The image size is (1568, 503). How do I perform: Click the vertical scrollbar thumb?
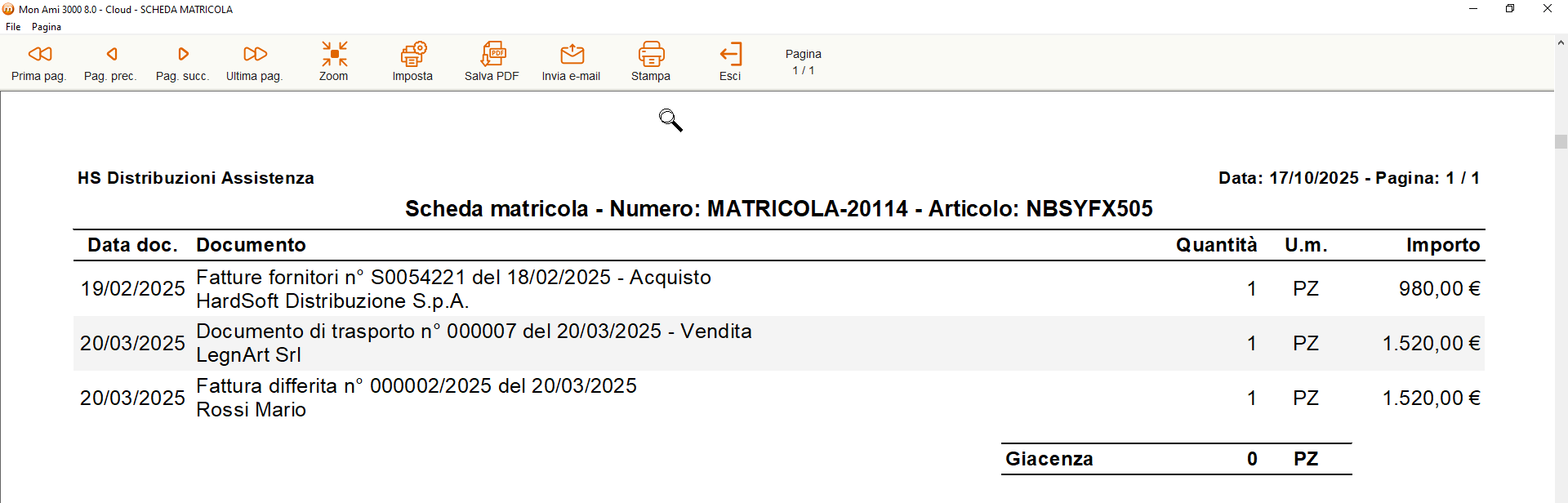[1561, 141]
